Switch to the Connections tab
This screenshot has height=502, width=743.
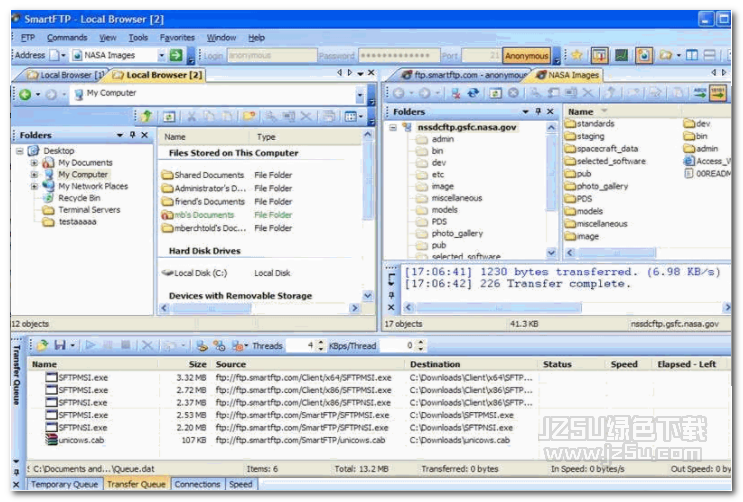[x=197, y=484]
